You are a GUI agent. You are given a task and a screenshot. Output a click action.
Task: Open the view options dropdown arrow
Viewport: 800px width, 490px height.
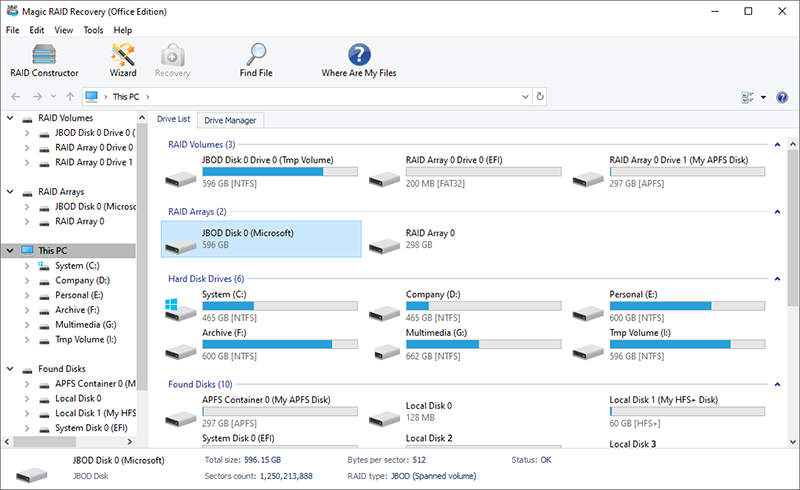tap(763, 97)
